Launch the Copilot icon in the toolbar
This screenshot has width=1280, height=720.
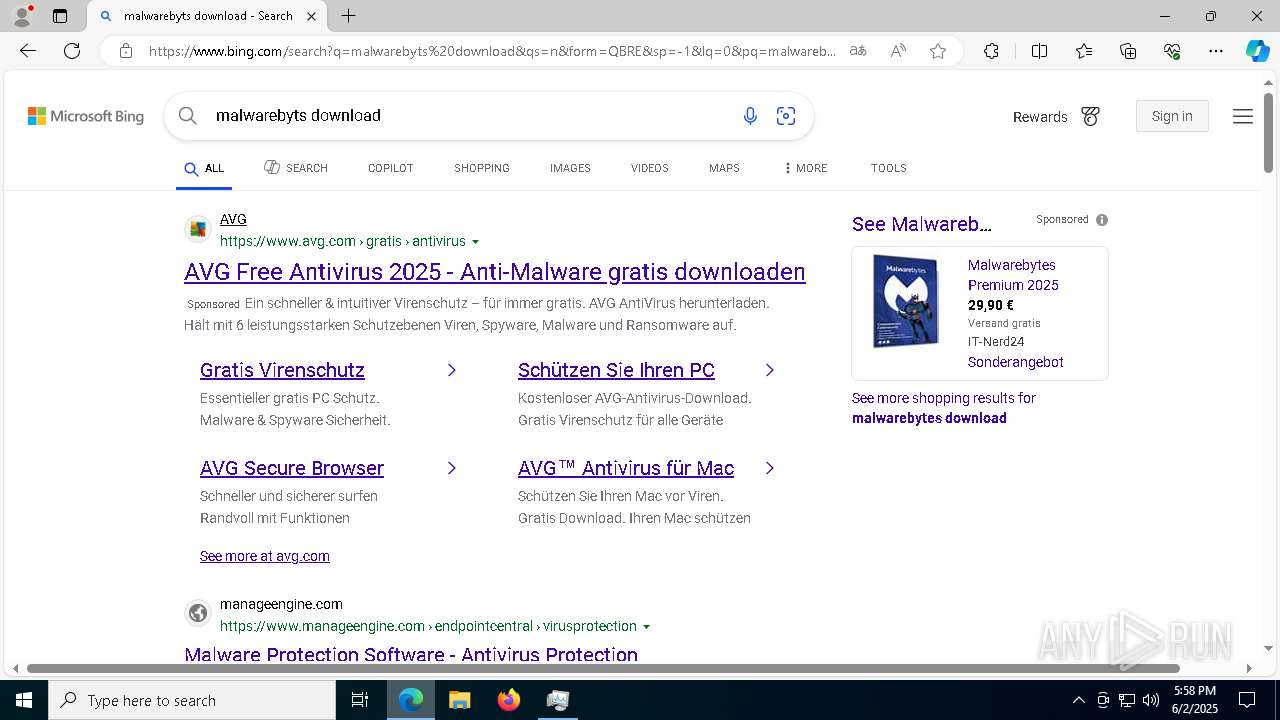pyautogui.click(x=1257, y=51)
